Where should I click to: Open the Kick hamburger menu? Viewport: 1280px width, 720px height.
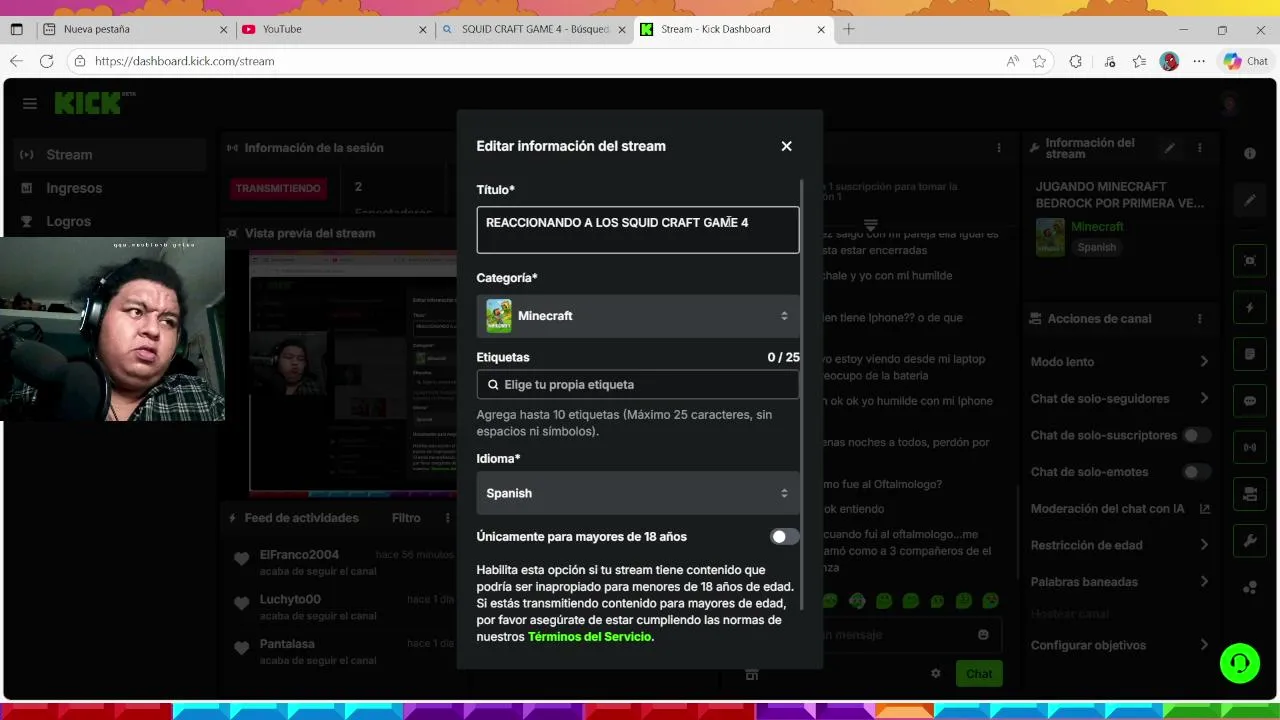tap(30, 104)
